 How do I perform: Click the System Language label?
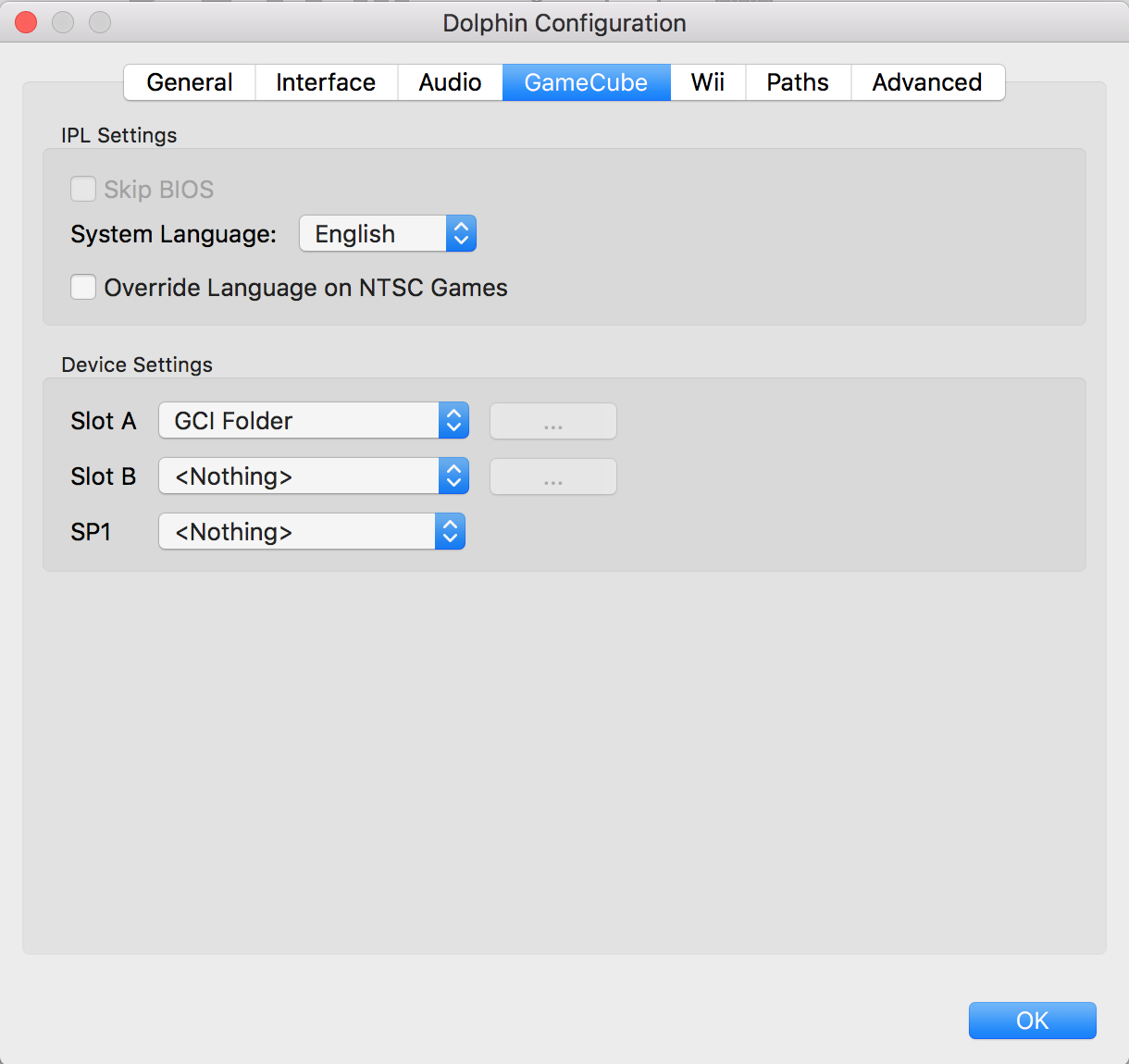(x=174, y=234)
